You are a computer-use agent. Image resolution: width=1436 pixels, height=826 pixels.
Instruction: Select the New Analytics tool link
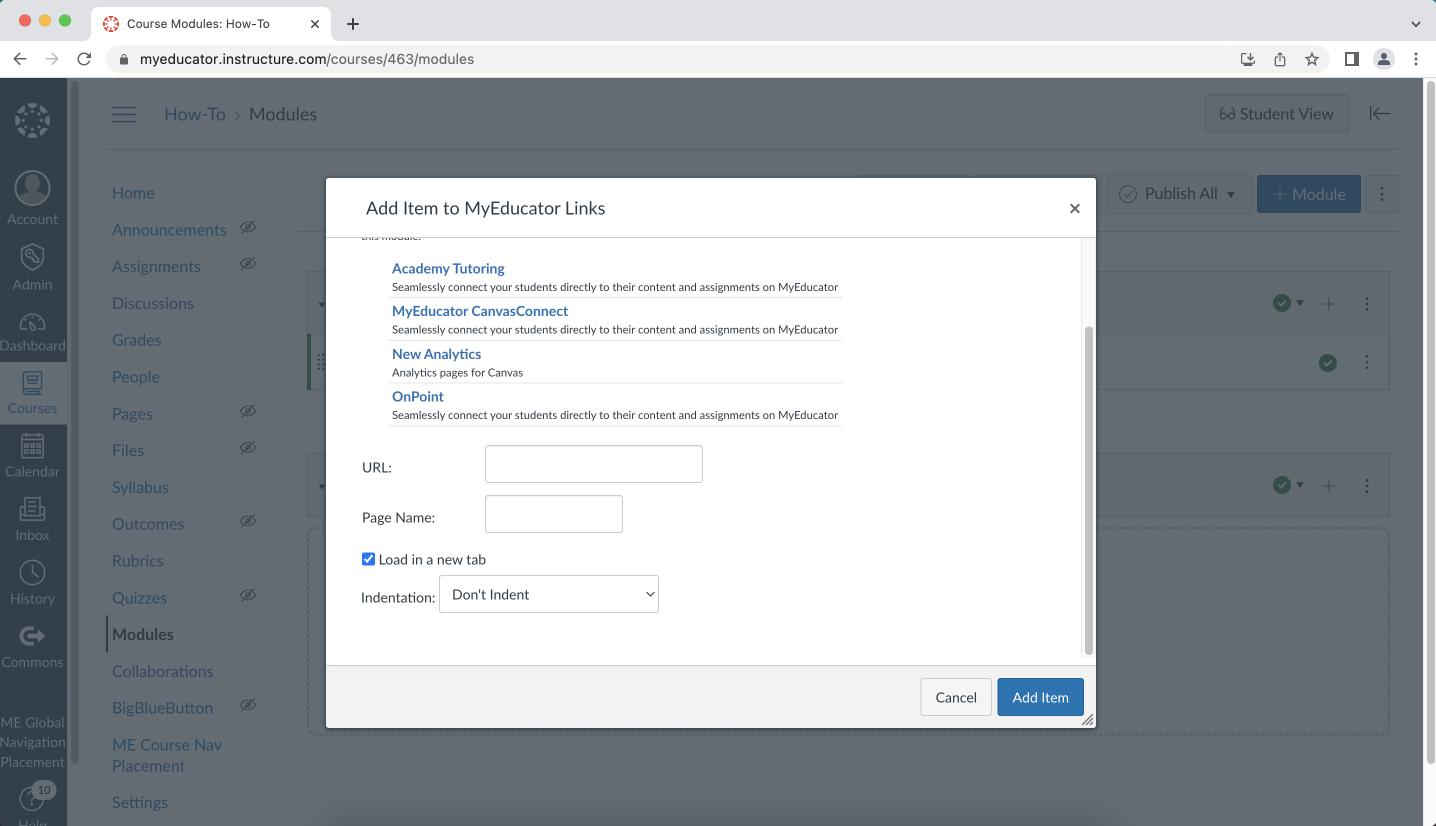pos(436,354)
